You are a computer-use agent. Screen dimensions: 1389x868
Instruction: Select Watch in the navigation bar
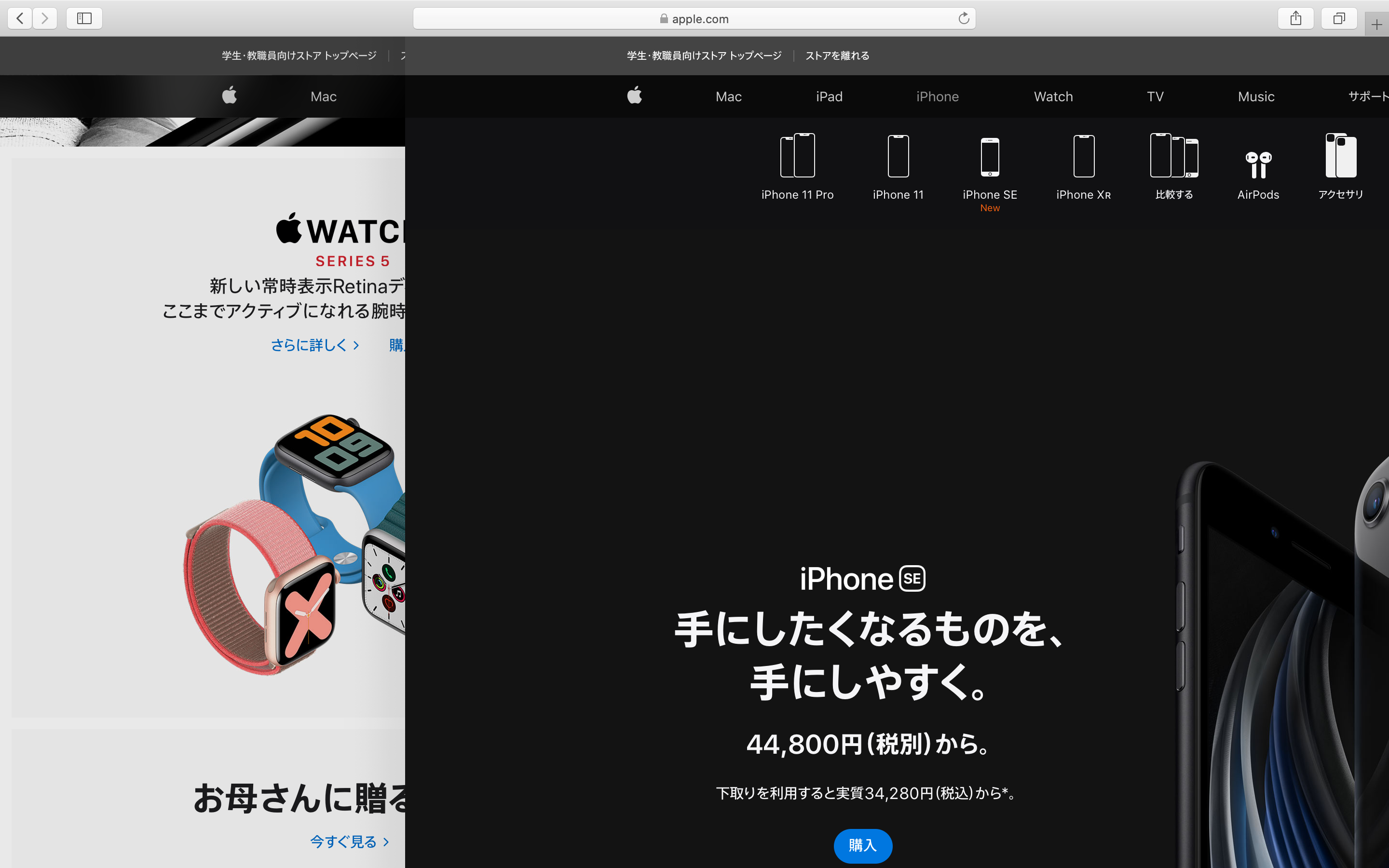tap(1053, 96)
